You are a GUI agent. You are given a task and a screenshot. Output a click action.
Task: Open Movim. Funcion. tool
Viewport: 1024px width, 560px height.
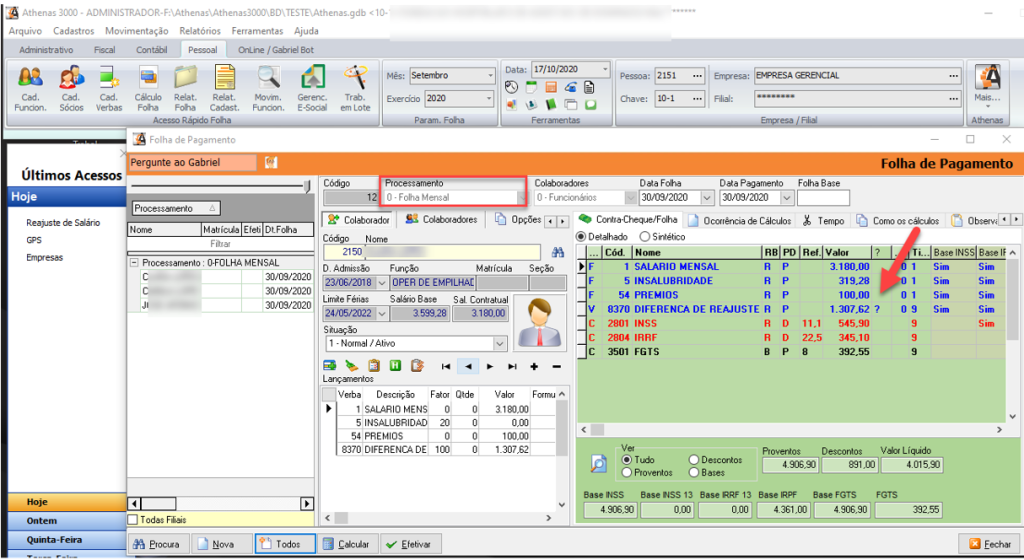[x=268, y=89]
